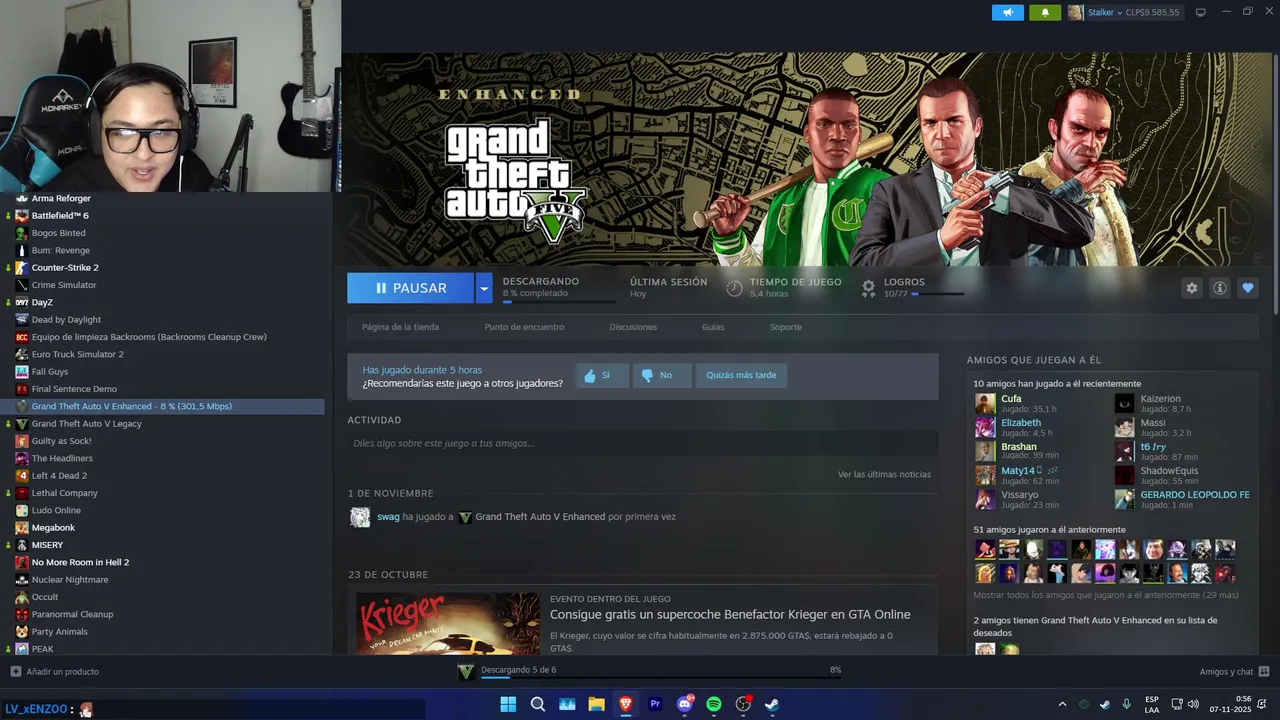Viewport: 1280px width, 720px height.
Task: Click the Megabonk game icon
Action: (x=22, y=528)
